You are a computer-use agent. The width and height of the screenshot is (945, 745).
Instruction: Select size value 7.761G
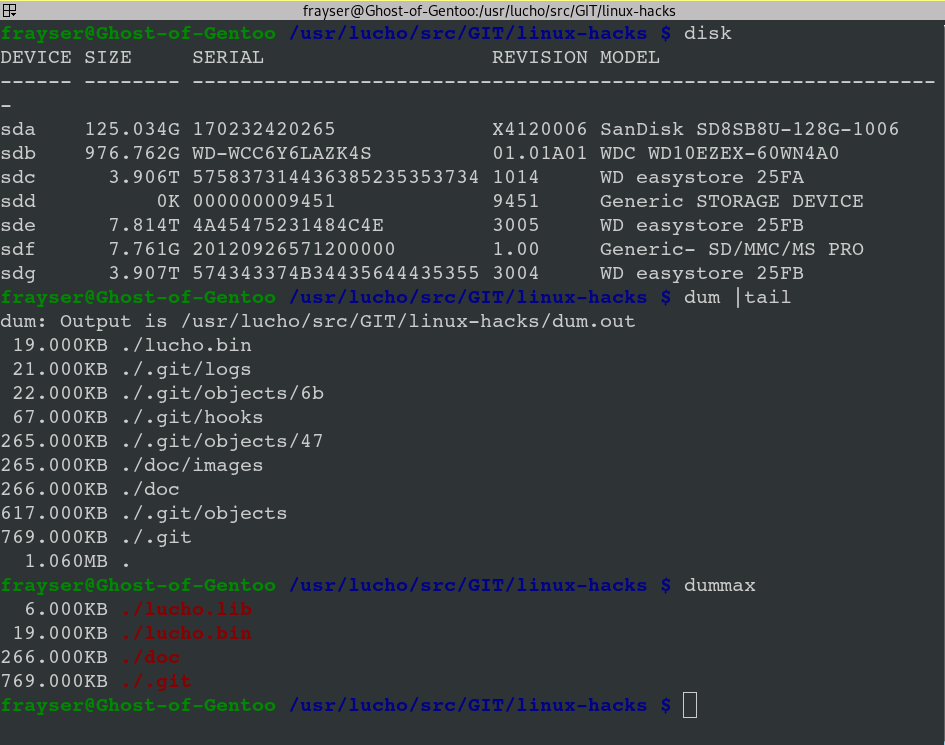click(144, 249)
